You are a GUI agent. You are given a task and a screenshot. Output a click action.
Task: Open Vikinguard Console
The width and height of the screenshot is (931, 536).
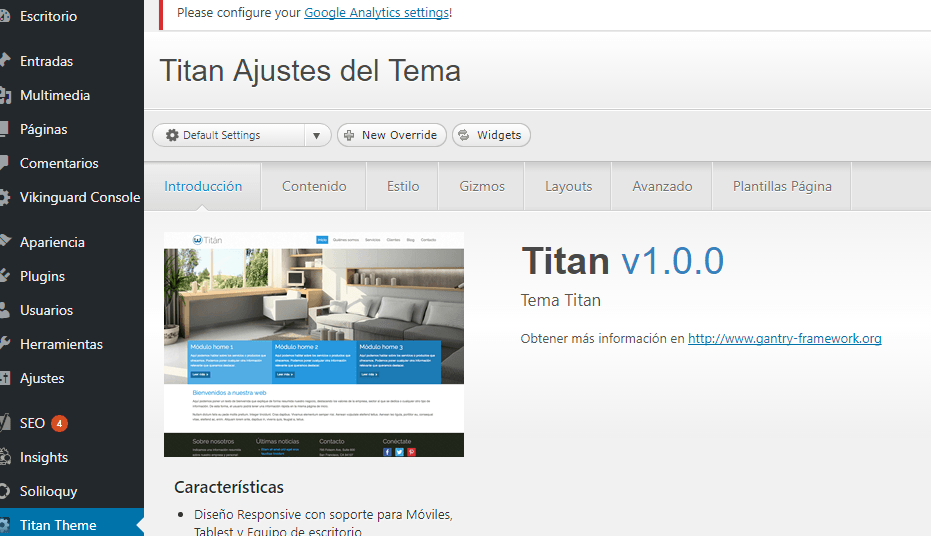coord(80,197)
